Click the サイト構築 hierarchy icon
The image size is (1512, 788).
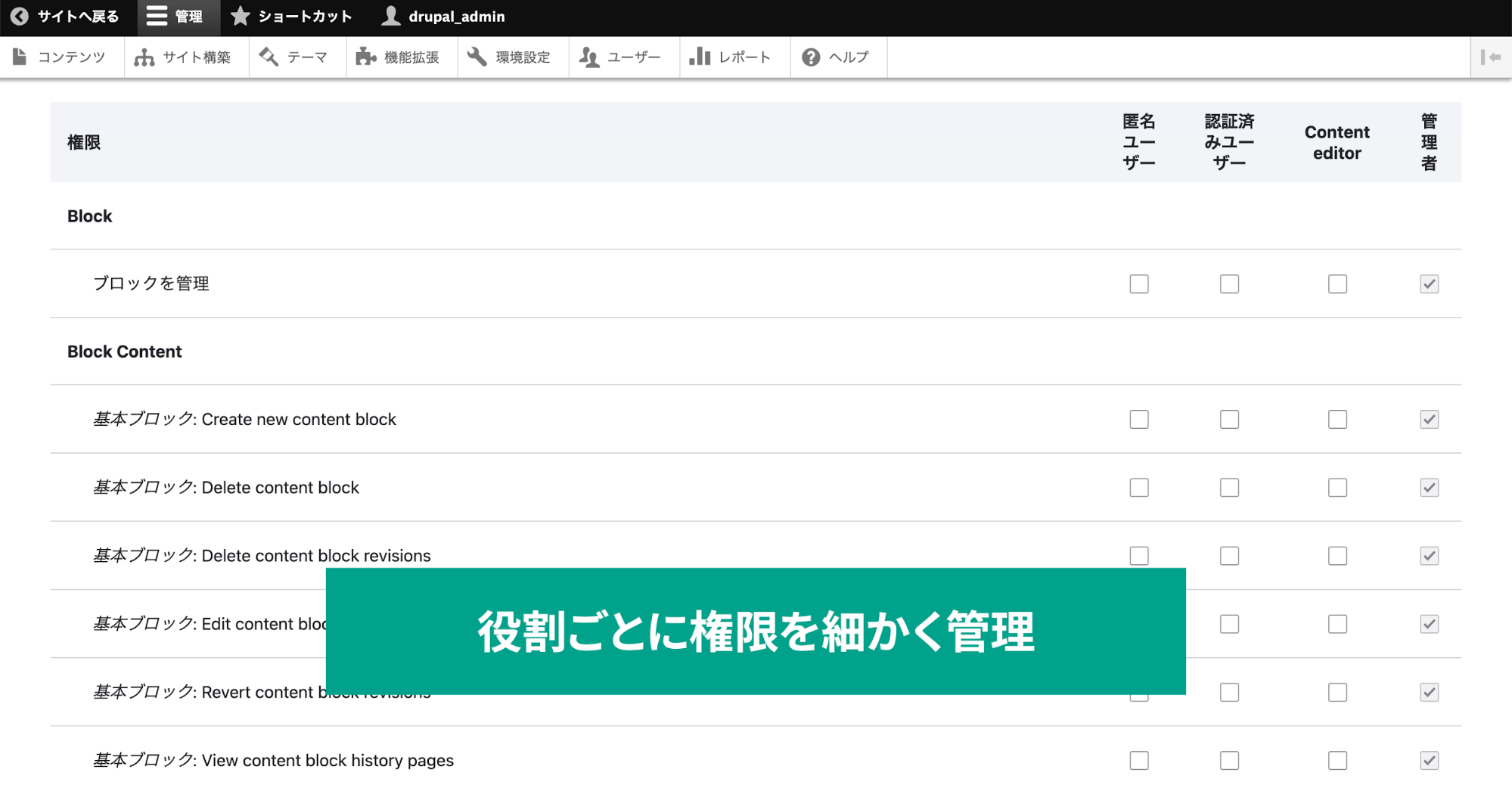coord(144,57)
